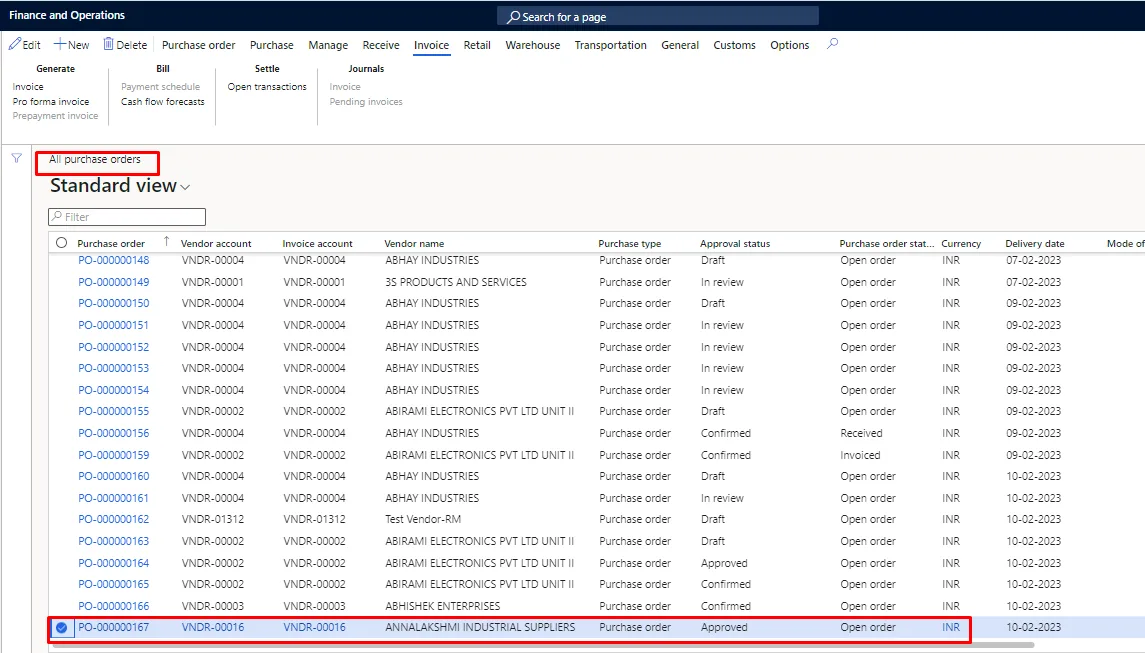Open purchase order PO-000000160
The width and height of the screenshot is (1145, 653).
point(114,476)
